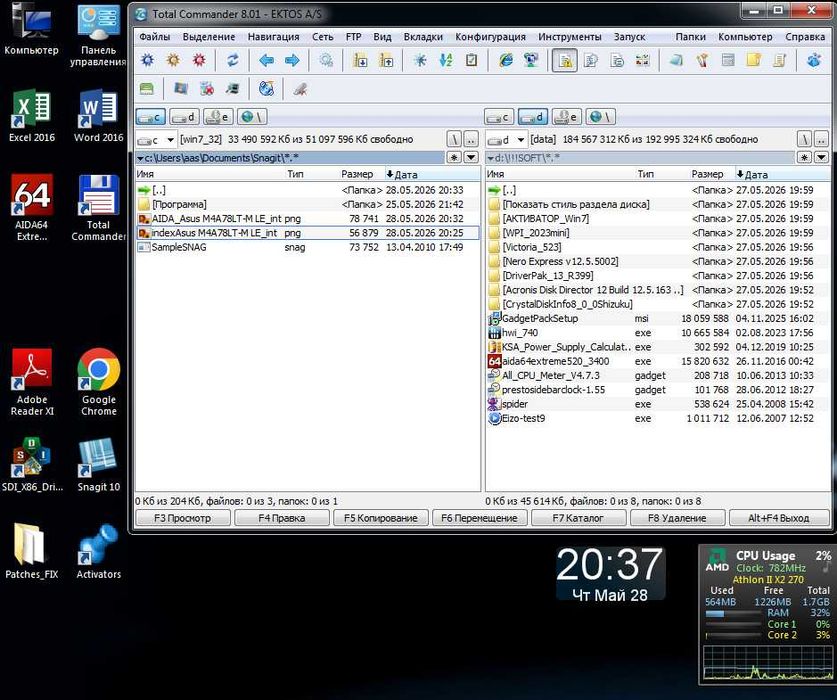Go forward with the blue right arrow
The height and width of the screenshot is (700, 837).
coord(292,60)
